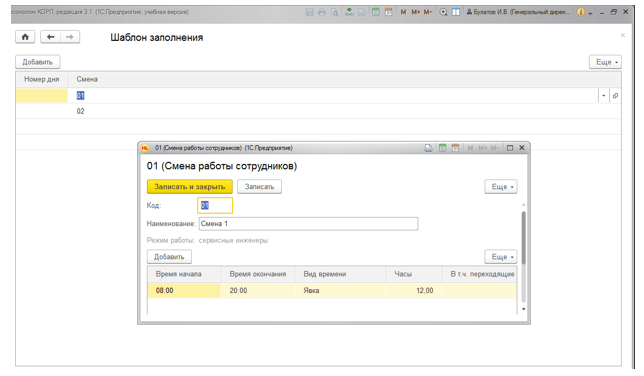
Task: Select the 20:00 end time cell
Action: (x=258, y=291)
